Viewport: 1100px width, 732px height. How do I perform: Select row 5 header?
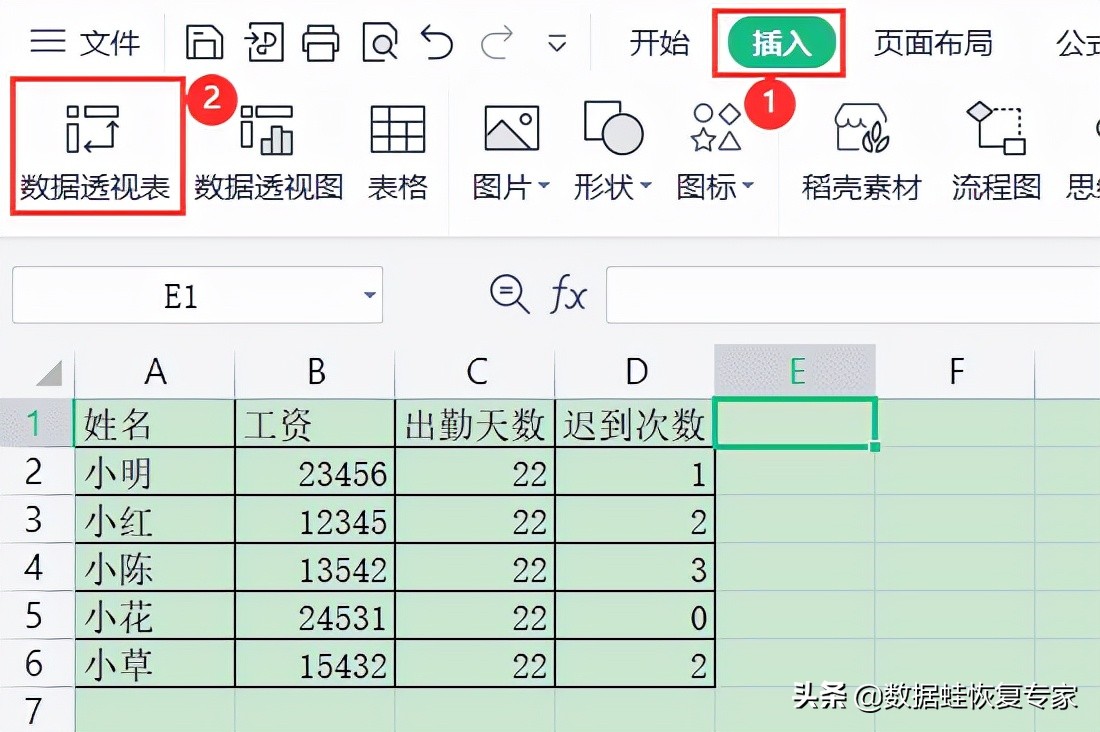tap(36, 615)
